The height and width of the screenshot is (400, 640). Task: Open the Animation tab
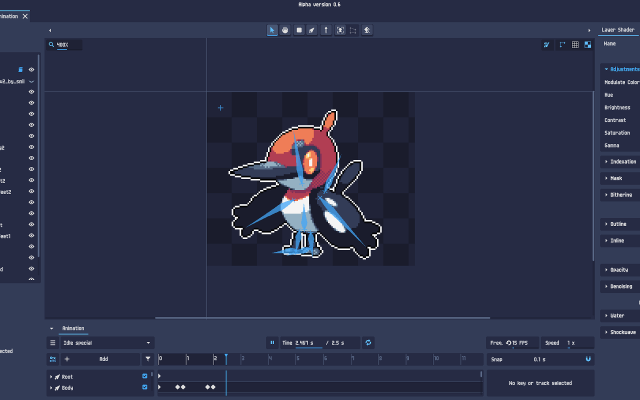73,328
